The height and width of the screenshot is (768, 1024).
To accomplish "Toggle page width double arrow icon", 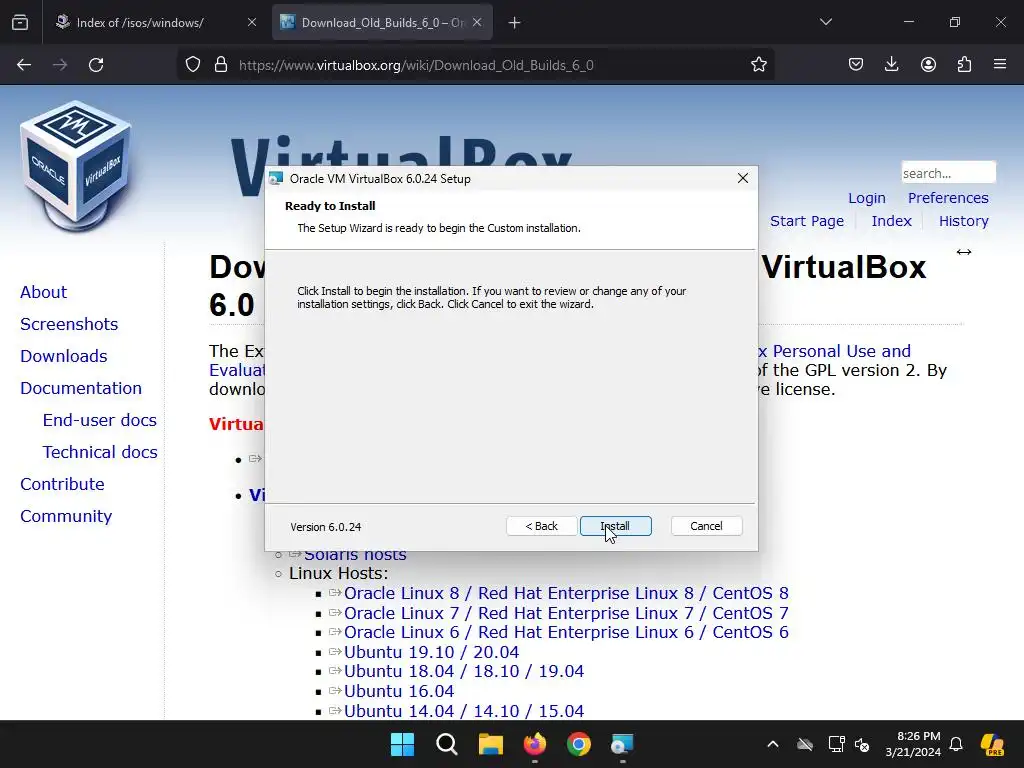I will click(963, 252).
